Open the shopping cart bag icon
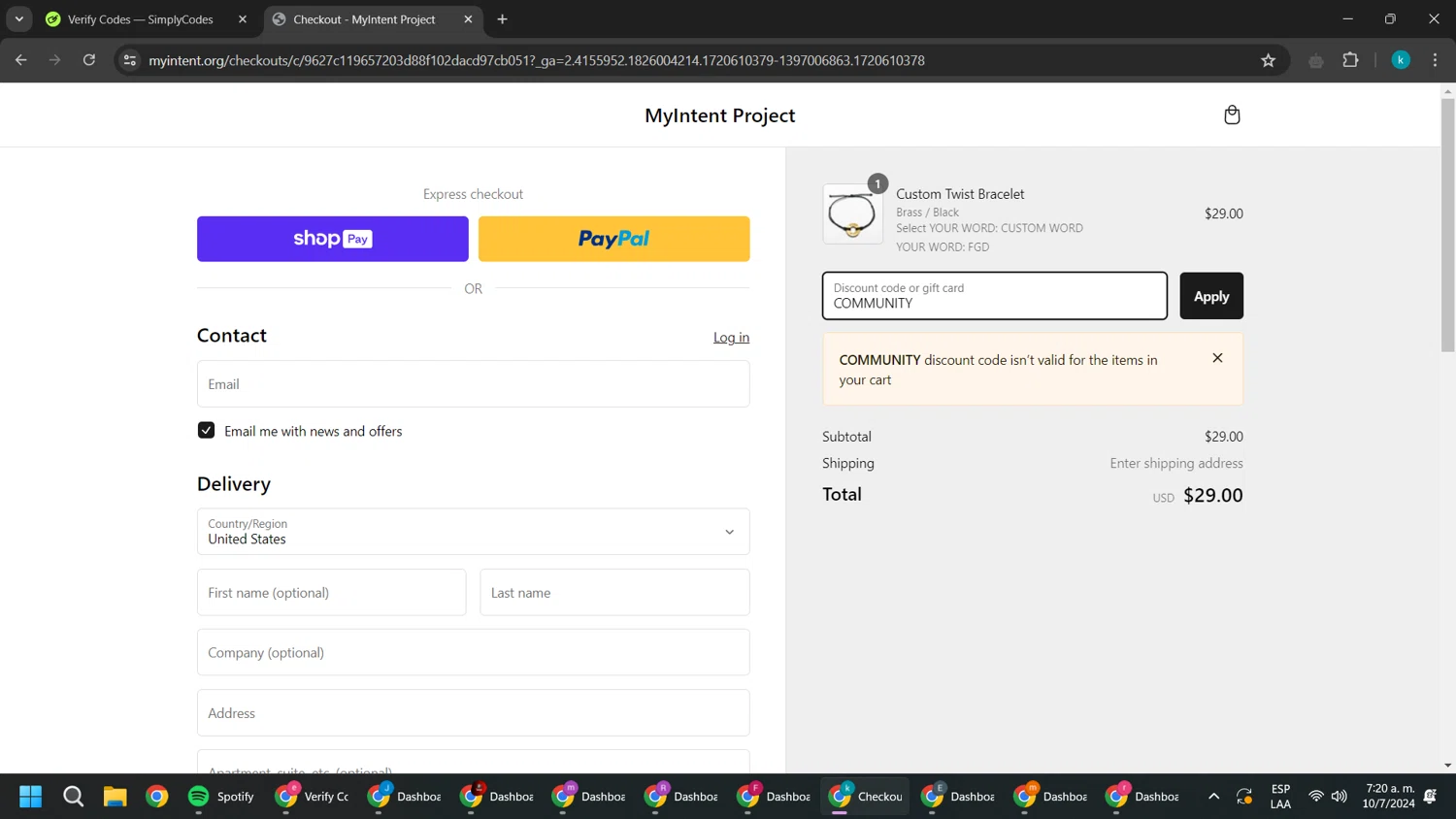 point(1232,115)
